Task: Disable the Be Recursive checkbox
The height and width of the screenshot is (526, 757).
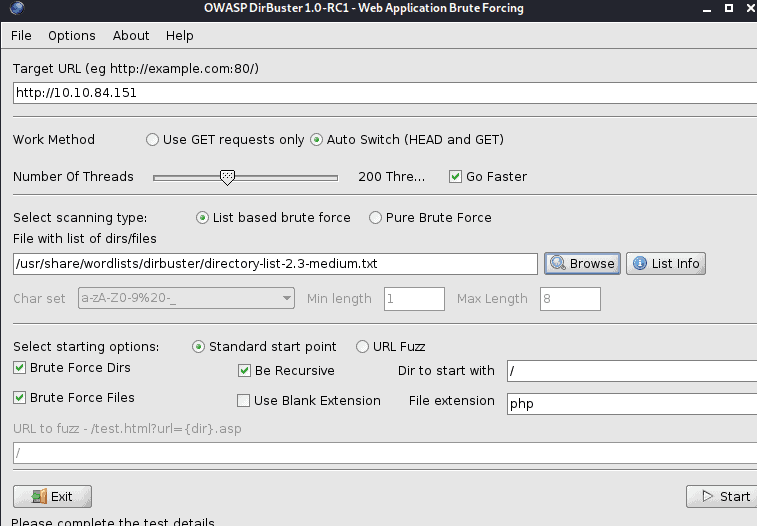Action: point(244,371)
